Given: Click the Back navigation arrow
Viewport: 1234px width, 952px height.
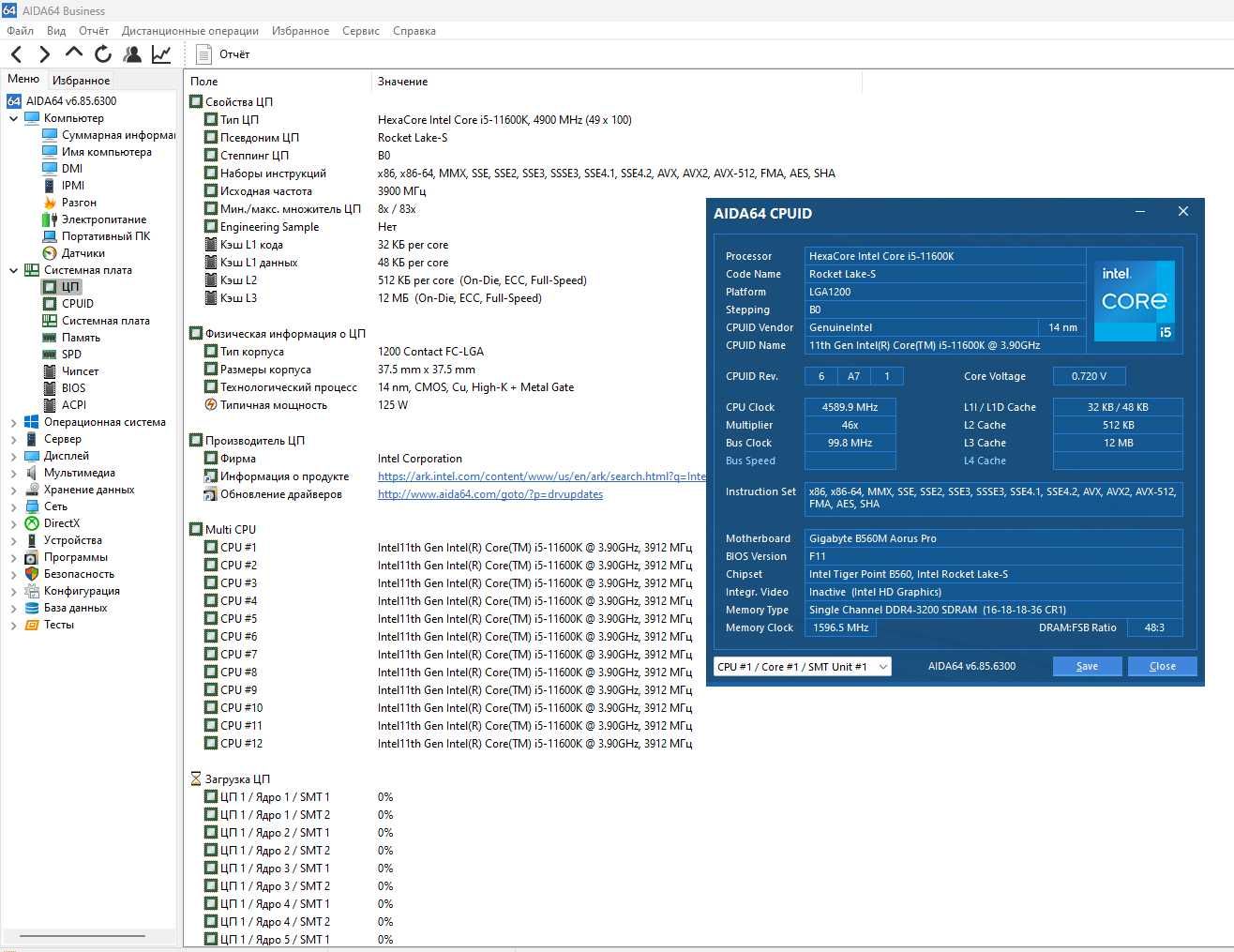Looking at the screenshot, I should click(16, 54).
